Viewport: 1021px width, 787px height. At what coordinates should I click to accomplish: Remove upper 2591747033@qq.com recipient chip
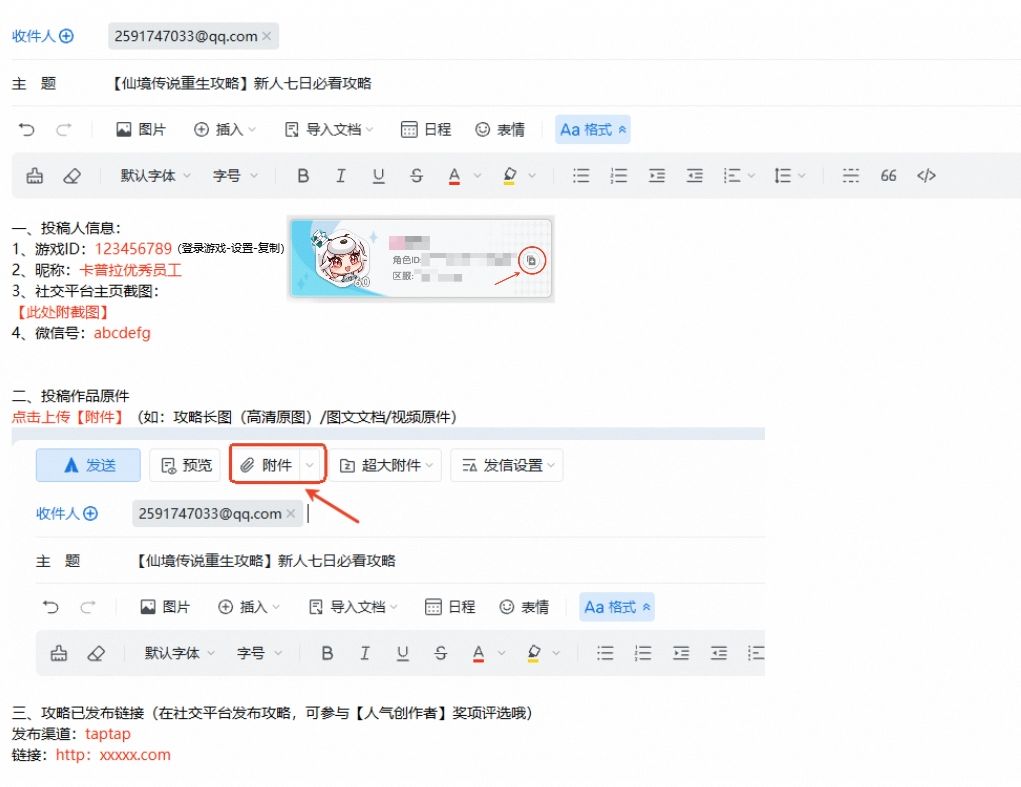266,36
